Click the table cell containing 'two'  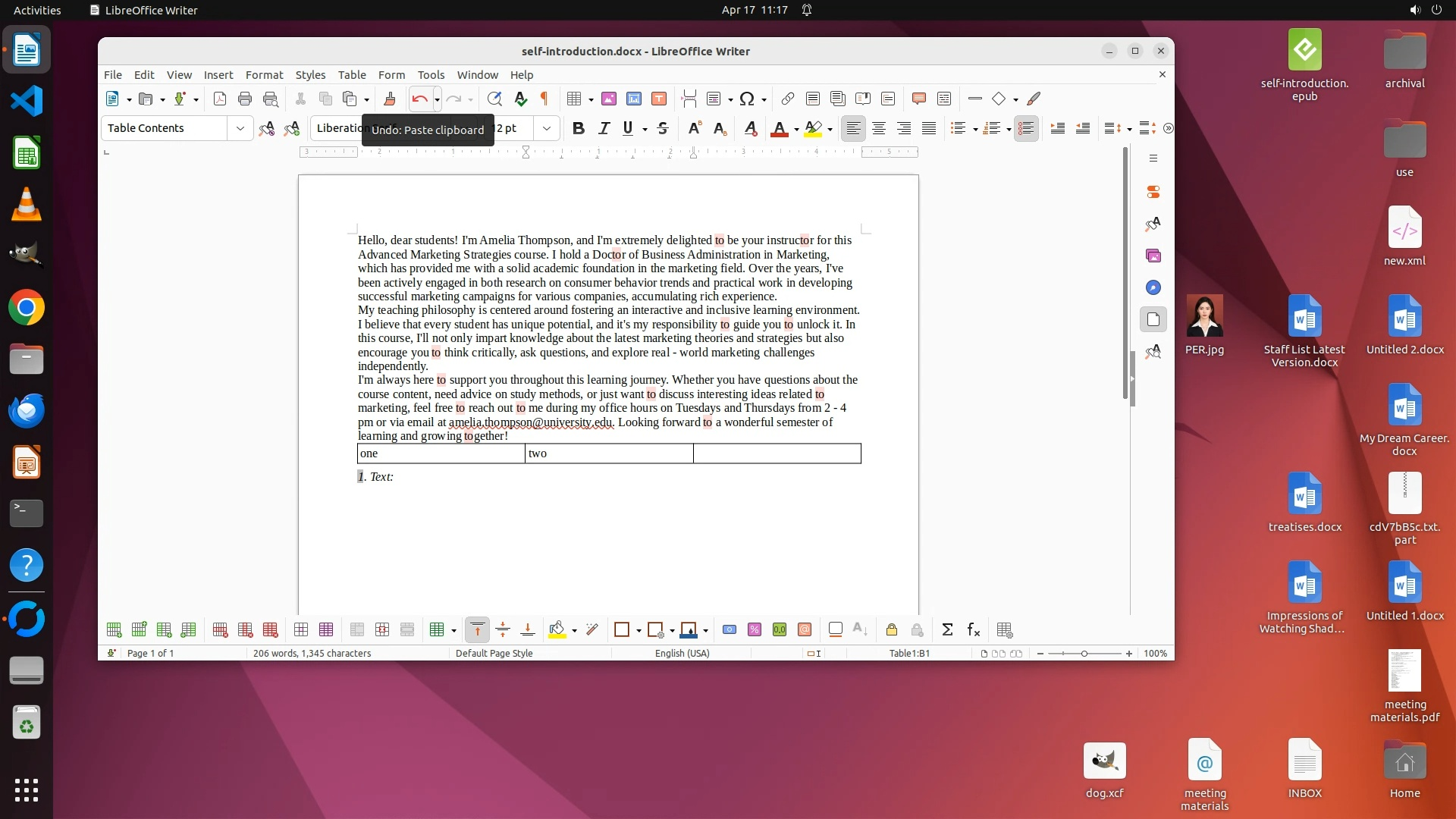coord(608,453)
